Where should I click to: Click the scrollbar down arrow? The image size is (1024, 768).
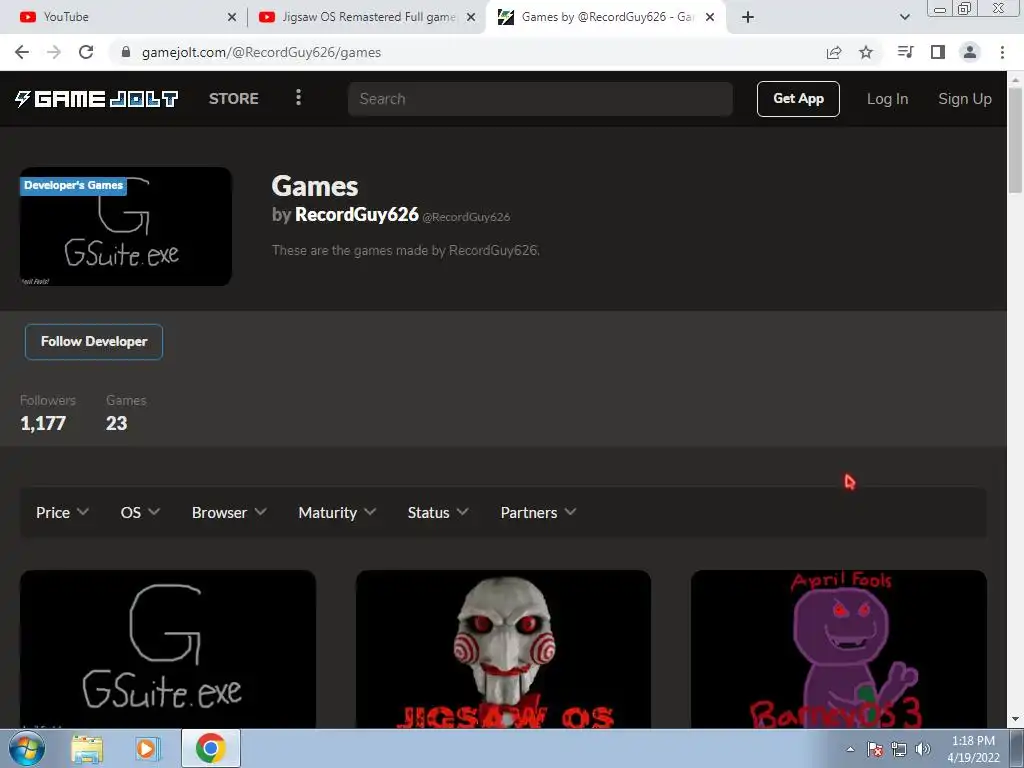tap(1015, 720)
